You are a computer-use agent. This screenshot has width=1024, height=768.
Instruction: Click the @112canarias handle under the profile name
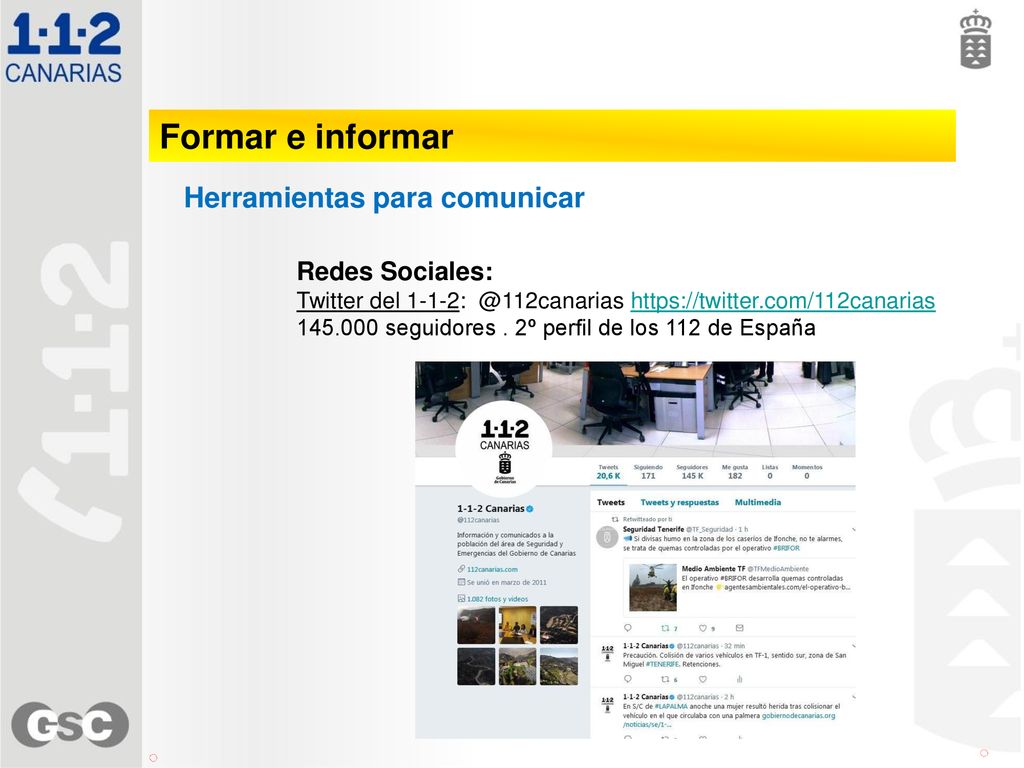tap(478, 520)
